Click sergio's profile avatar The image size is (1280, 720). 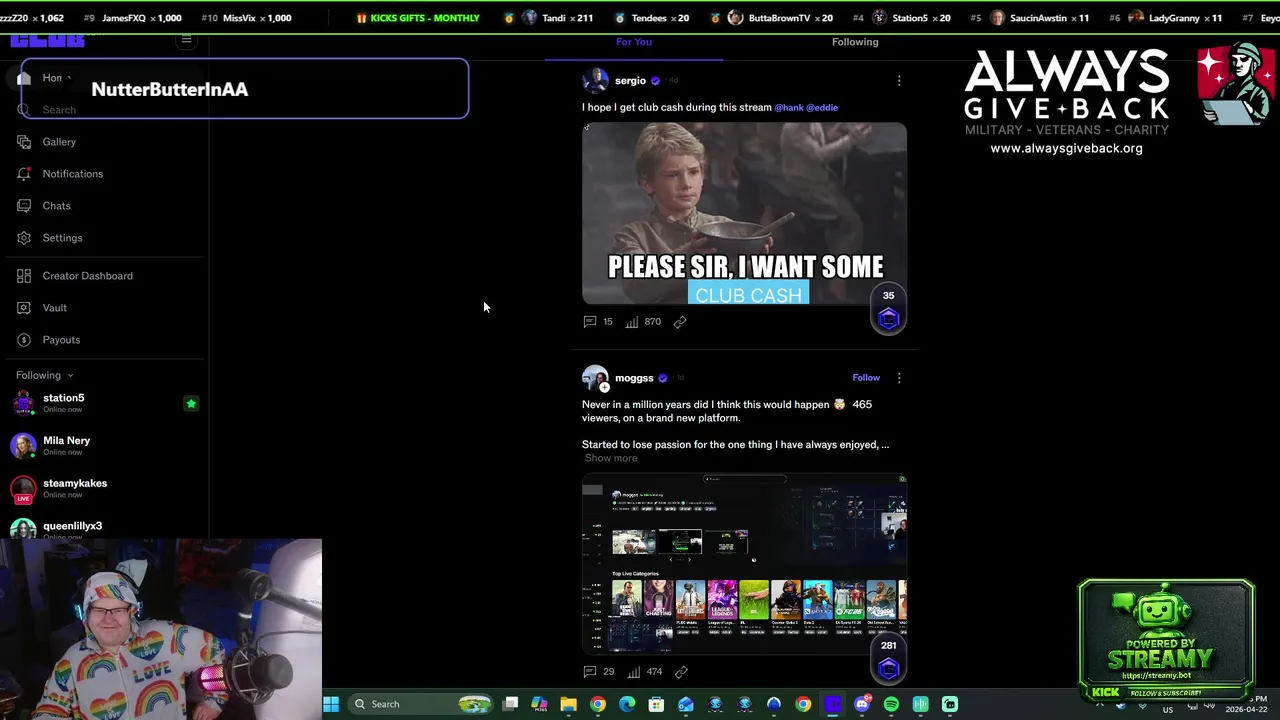coord(595,81)
